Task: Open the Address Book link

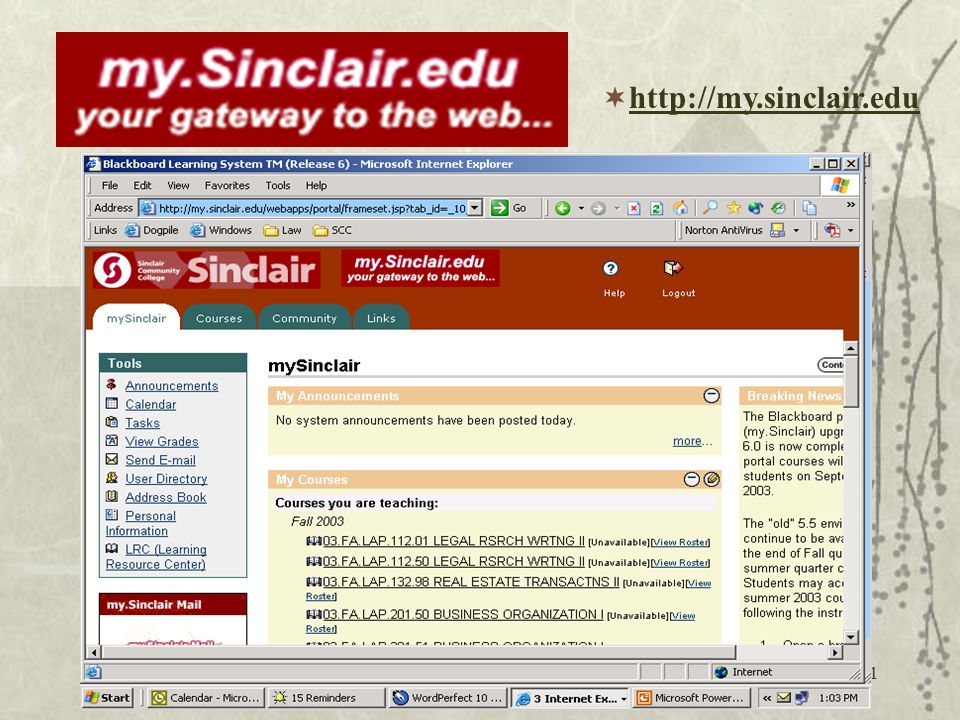Action: [x=165, y=497]
